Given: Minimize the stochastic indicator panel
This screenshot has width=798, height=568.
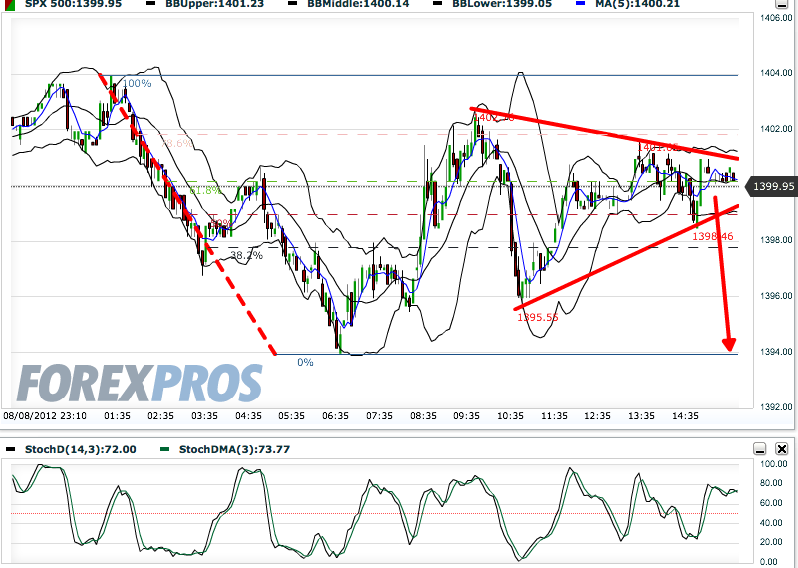Looking at the screenshot, I should 760,448.
